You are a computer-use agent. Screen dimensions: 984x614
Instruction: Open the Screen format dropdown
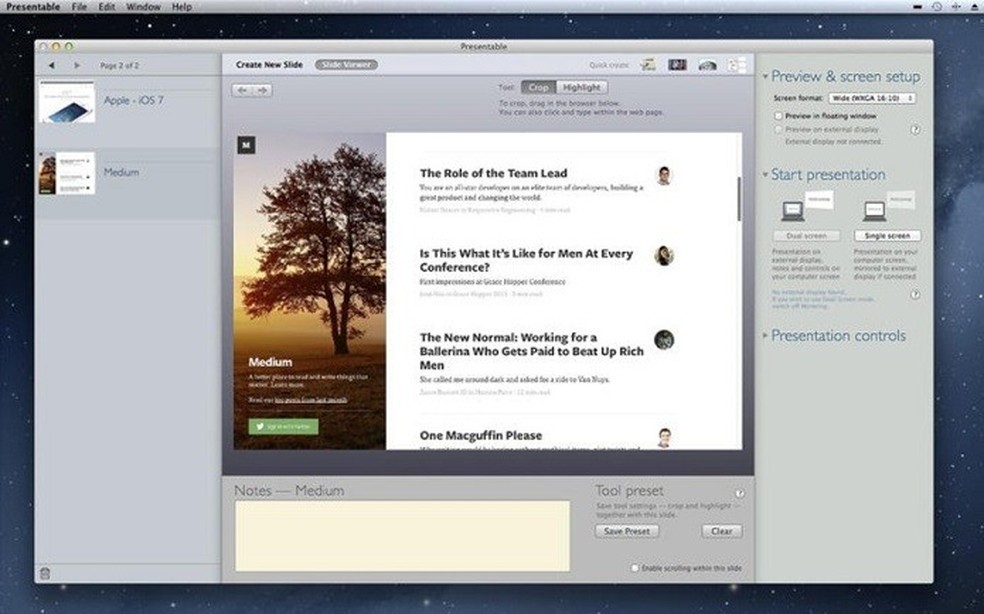click(872, 98)
